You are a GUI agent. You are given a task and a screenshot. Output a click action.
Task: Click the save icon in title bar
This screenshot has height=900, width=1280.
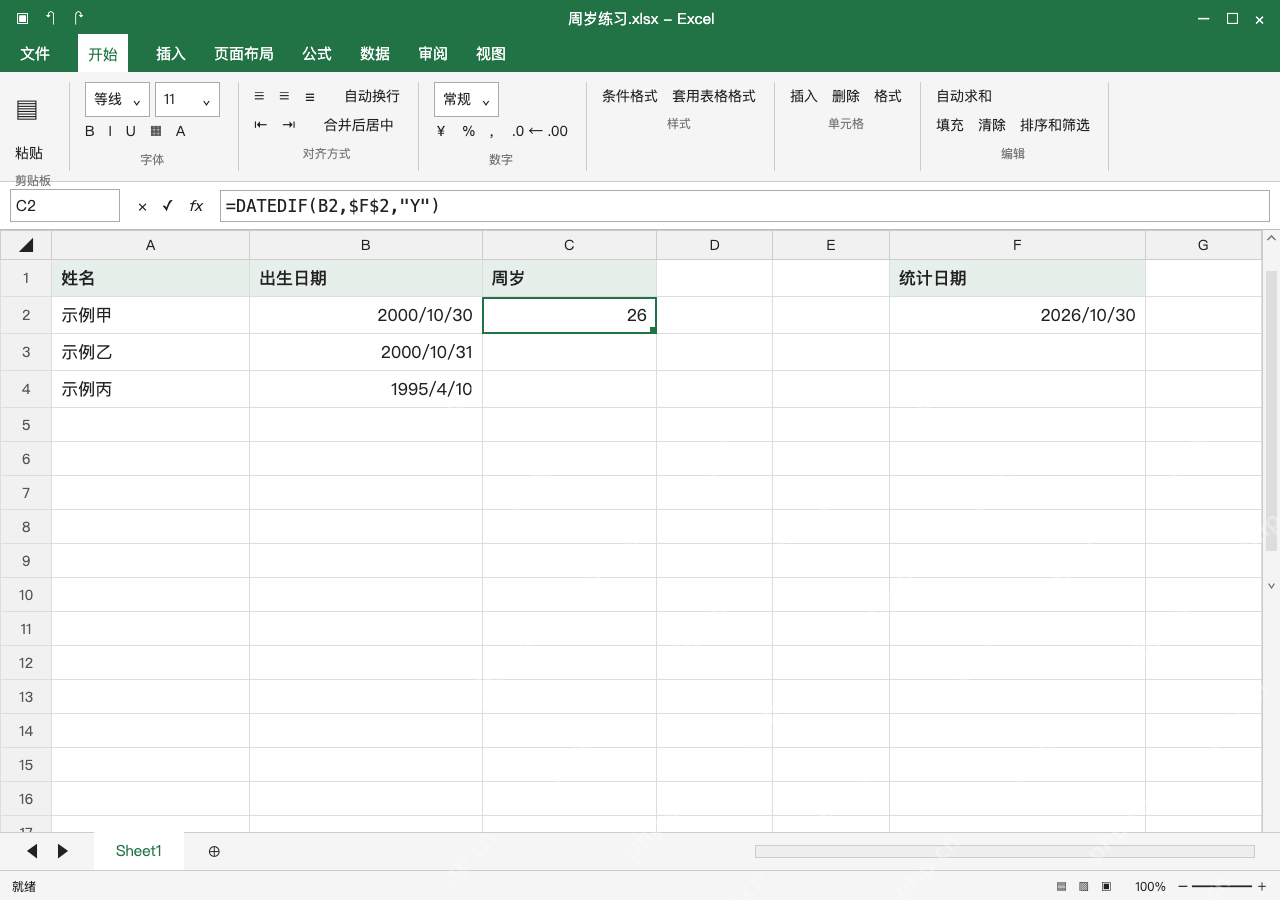(23, 18)
